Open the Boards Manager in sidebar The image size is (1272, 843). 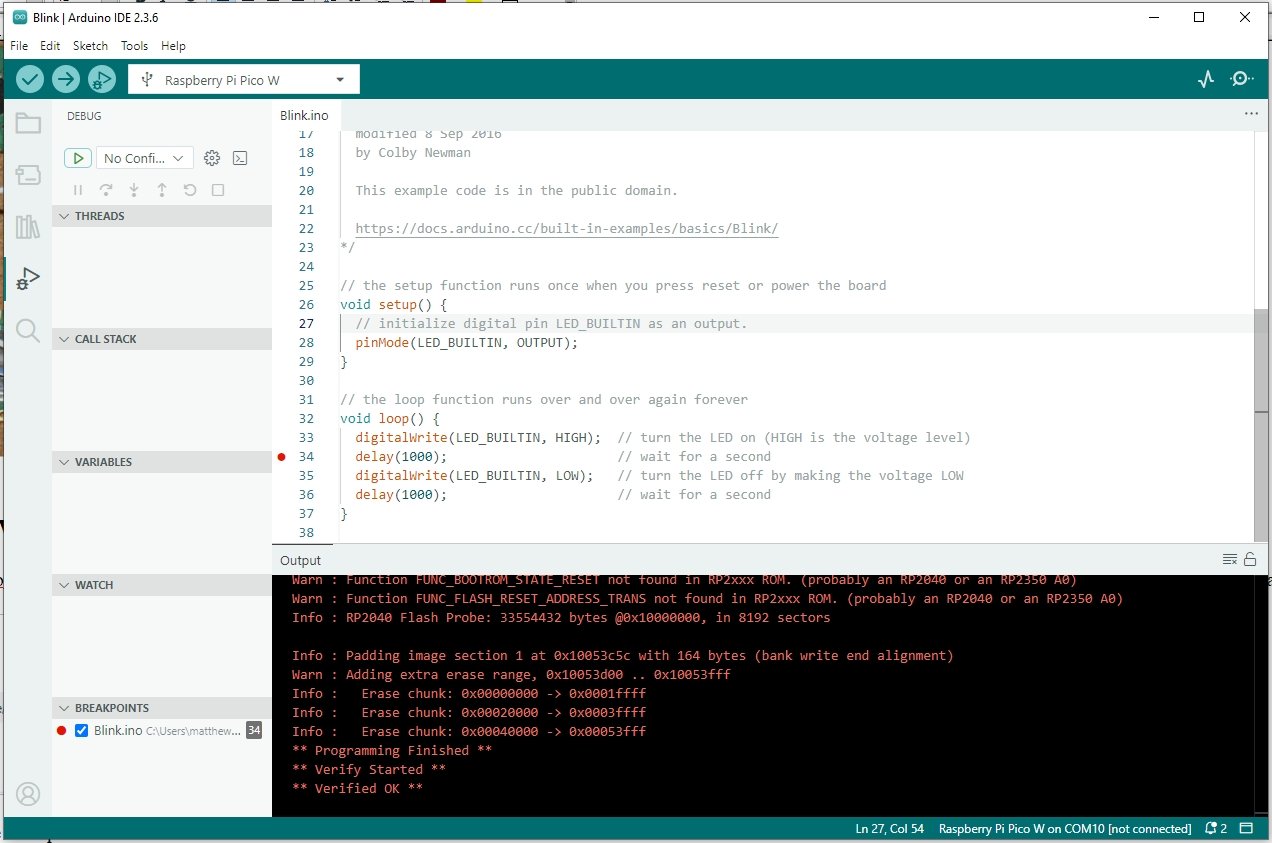coord(28,176)
